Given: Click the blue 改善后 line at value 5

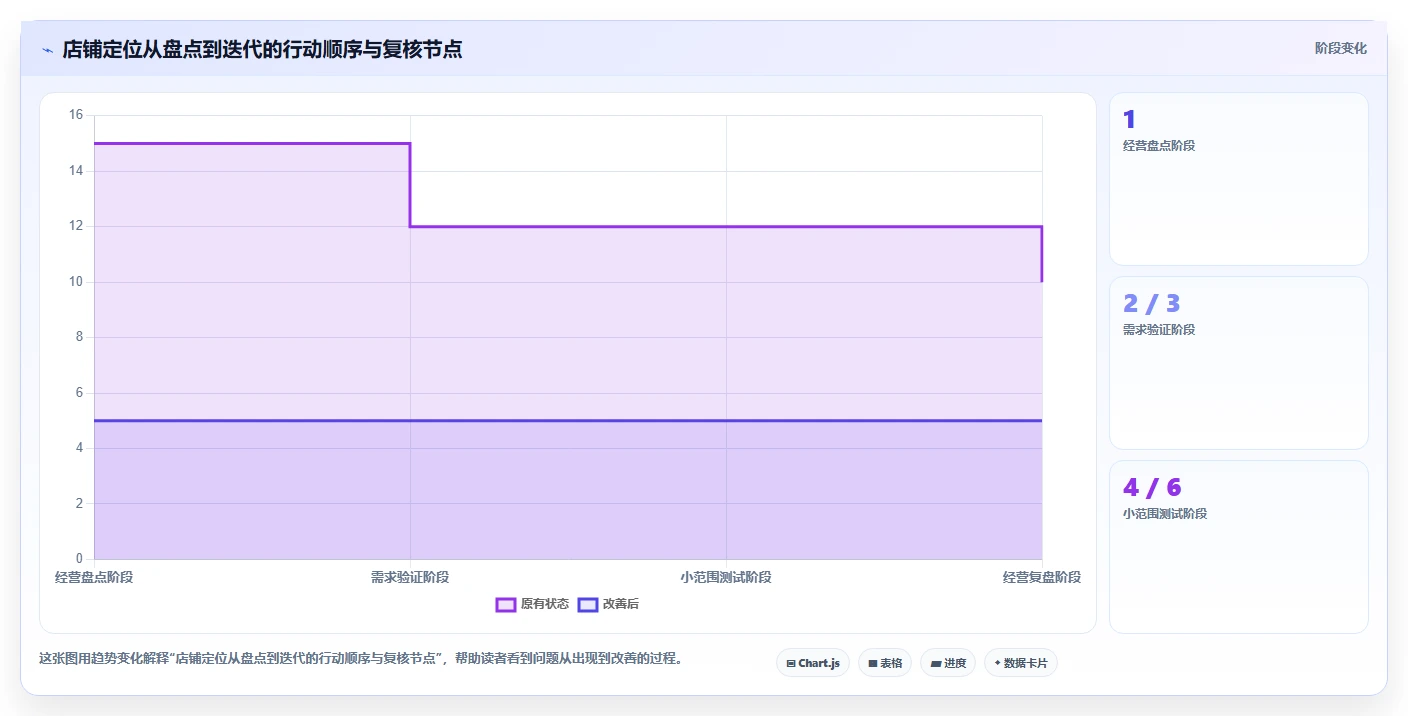Looking at the screenshot, I should 568,420.
